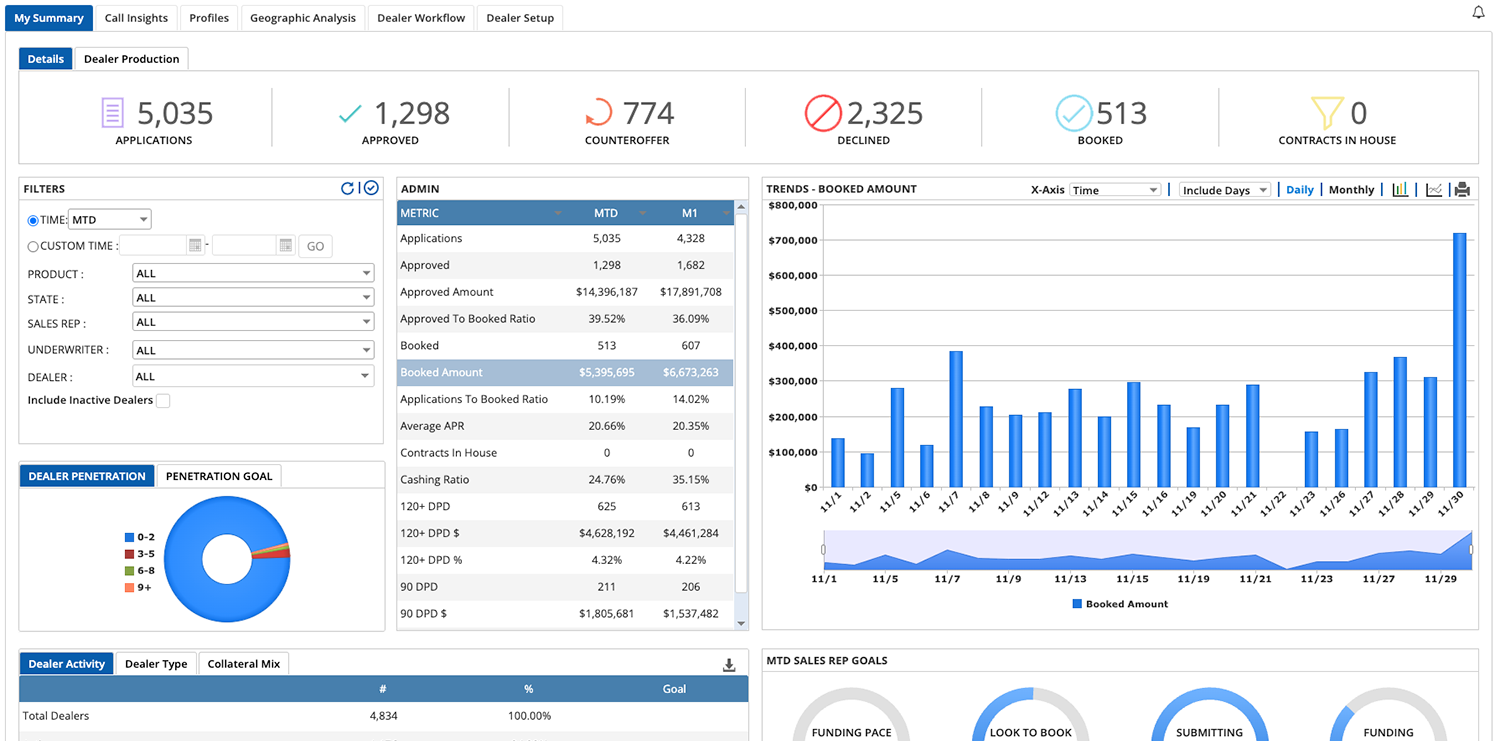Viewport: 1500px width, 741px height.
Task: Click the 3-5 dark red legend swatch
Action: 129,554
